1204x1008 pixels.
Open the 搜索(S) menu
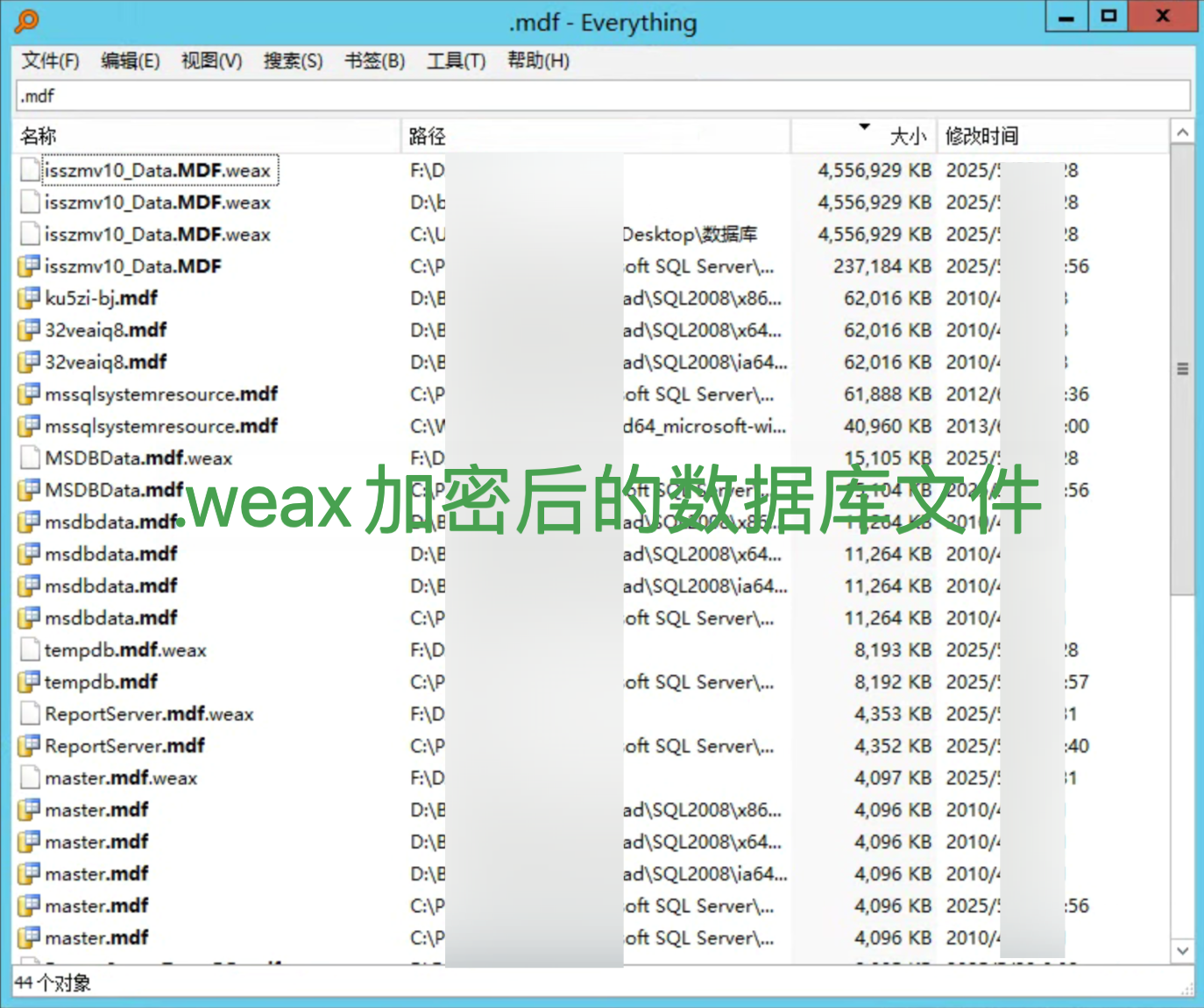294,60
